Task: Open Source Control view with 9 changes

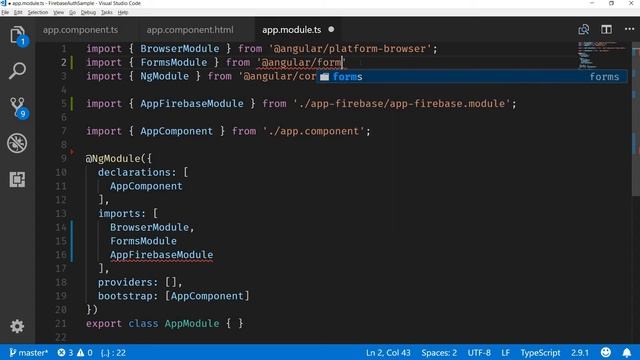Action: [x=17, y=107]
